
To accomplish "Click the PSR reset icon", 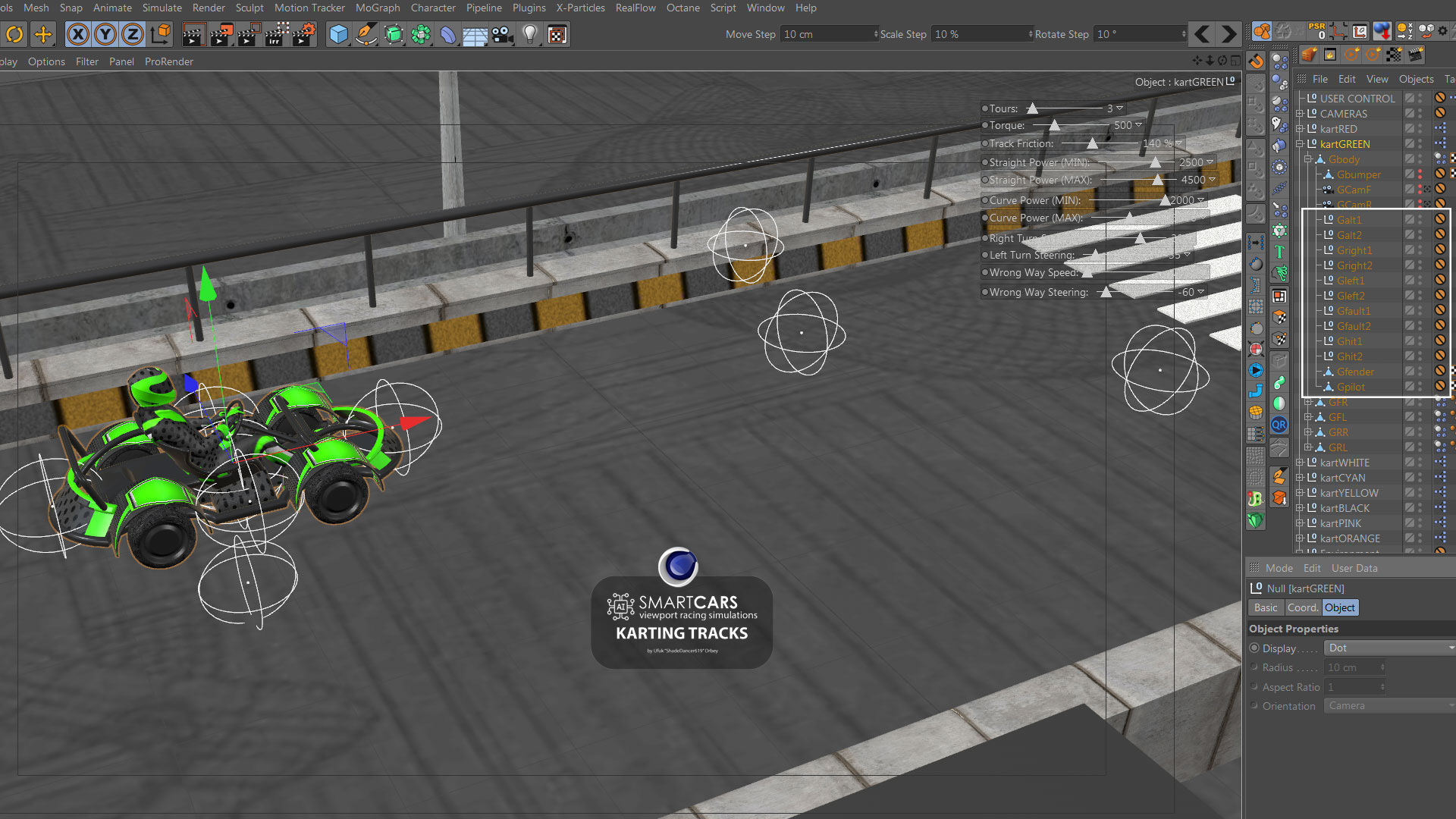I will [x=1317, y=31].
